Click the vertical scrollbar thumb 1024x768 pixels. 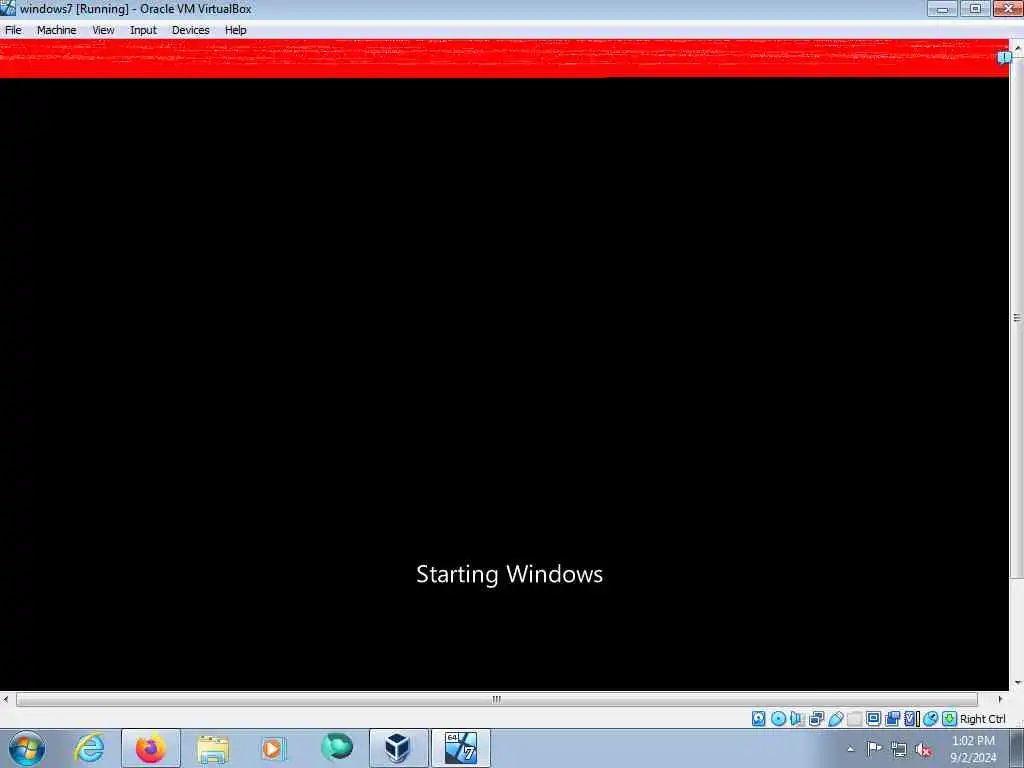click(1017, 318)
